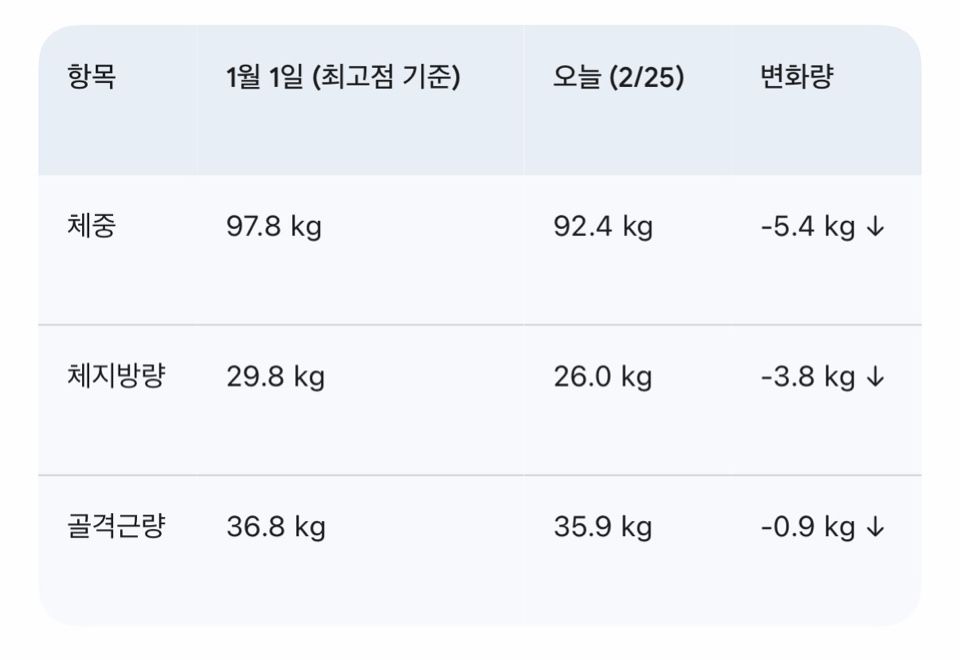Click the -5.4 kg change value

(x=808, y=227)
